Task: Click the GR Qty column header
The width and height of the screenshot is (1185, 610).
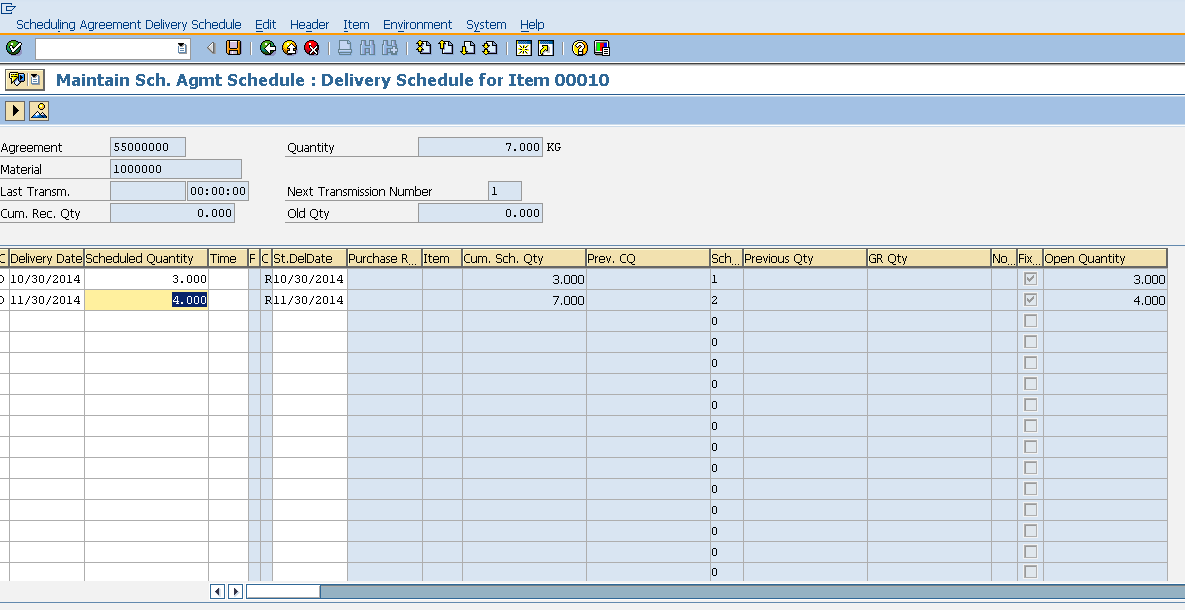Action: click(929, 259)
